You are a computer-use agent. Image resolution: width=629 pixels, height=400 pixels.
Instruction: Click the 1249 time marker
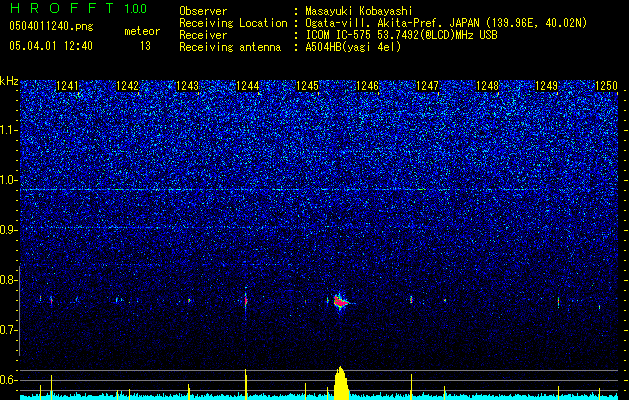[x=547, y=86]
